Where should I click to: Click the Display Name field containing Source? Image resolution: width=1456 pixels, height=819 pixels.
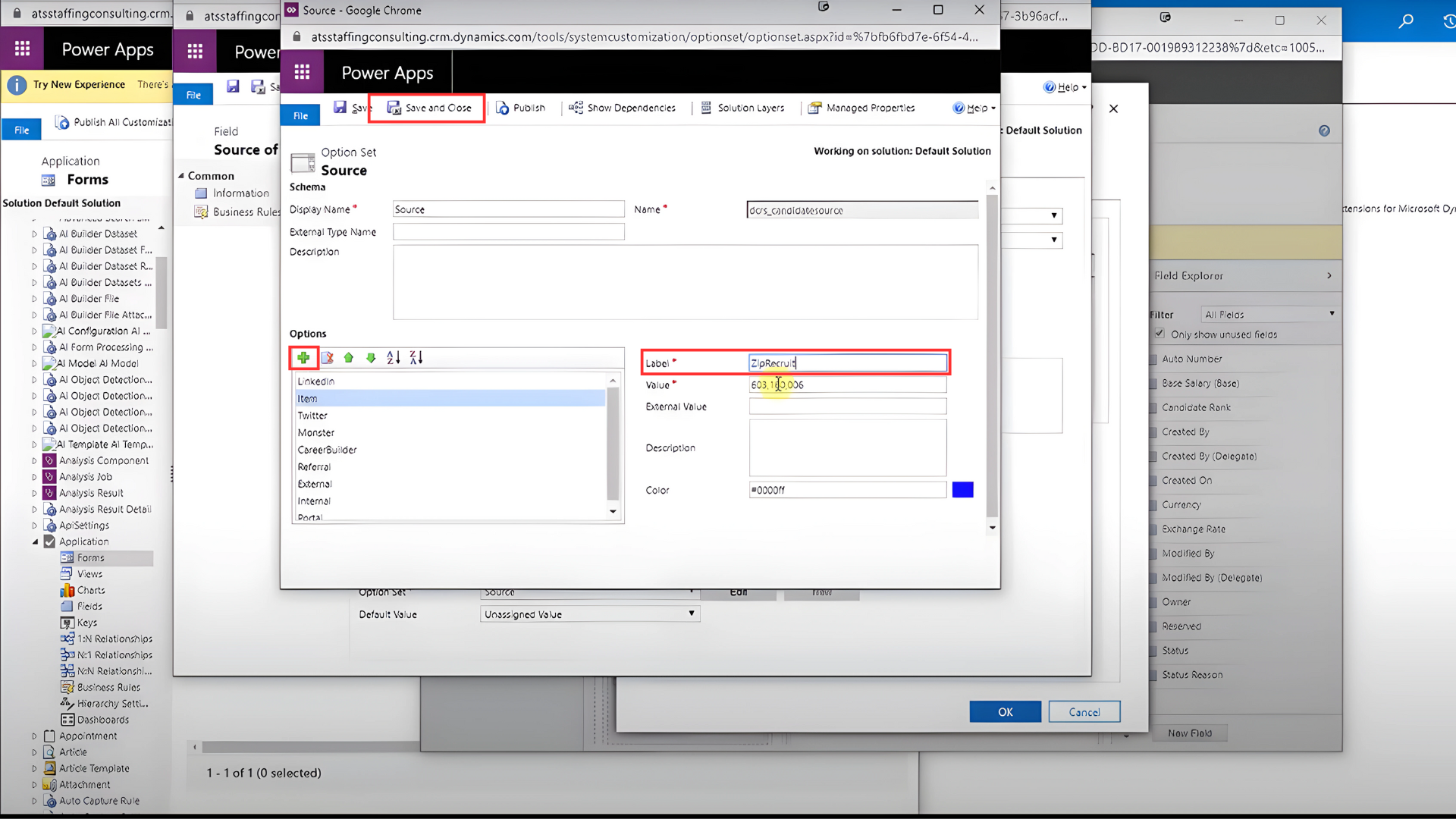509,209
